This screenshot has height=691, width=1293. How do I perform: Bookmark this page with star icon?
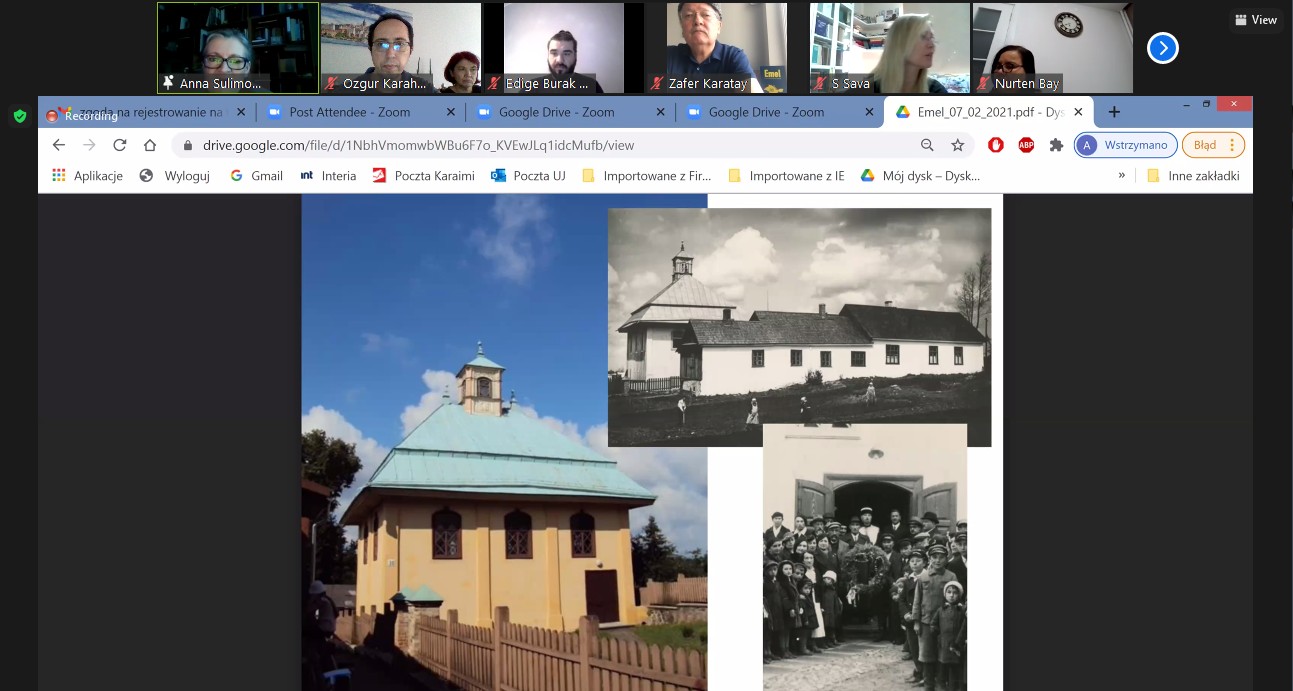tap(957, 145)
